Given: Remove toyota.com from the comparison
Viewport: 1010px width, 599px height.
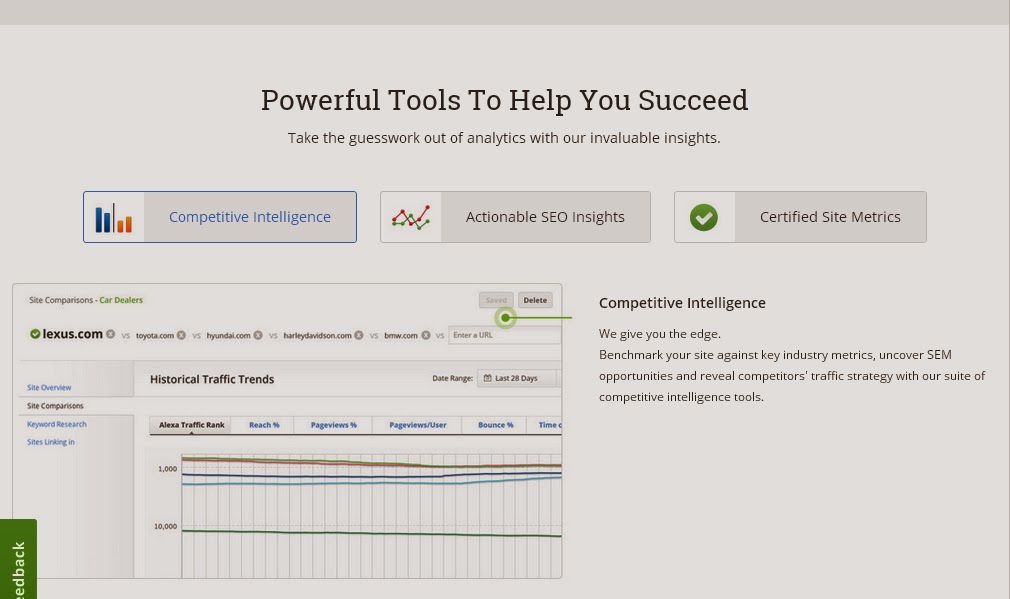Looking at the screenshot, I should pos(182,335).
